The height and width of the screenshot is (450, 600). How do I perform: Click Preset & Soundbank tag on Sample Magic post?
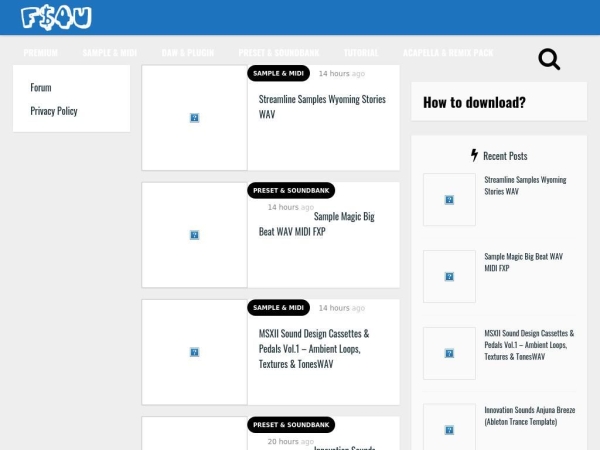click(291, 190)
